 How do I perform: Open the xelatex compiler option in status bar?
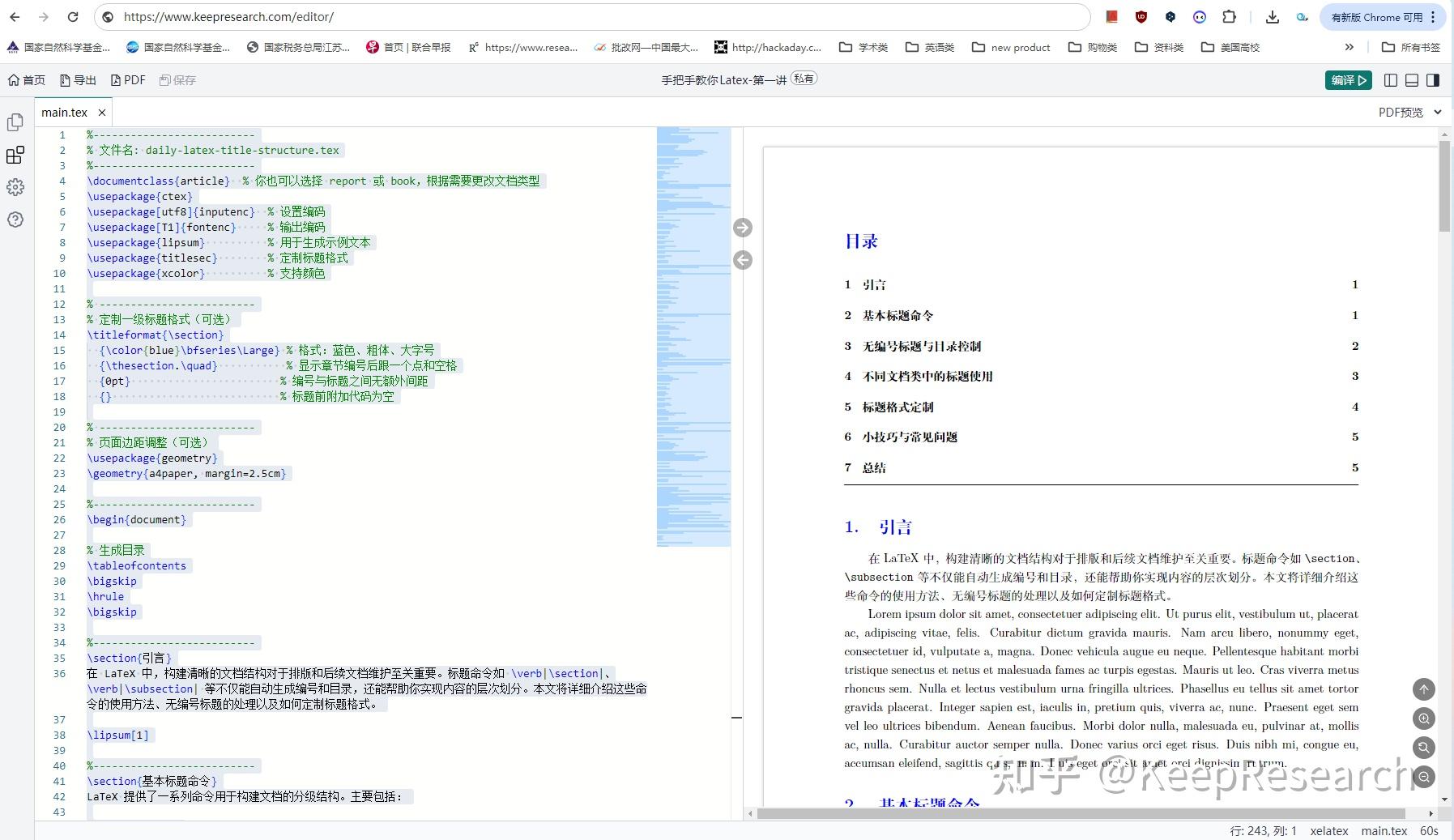coord(1329,830)
